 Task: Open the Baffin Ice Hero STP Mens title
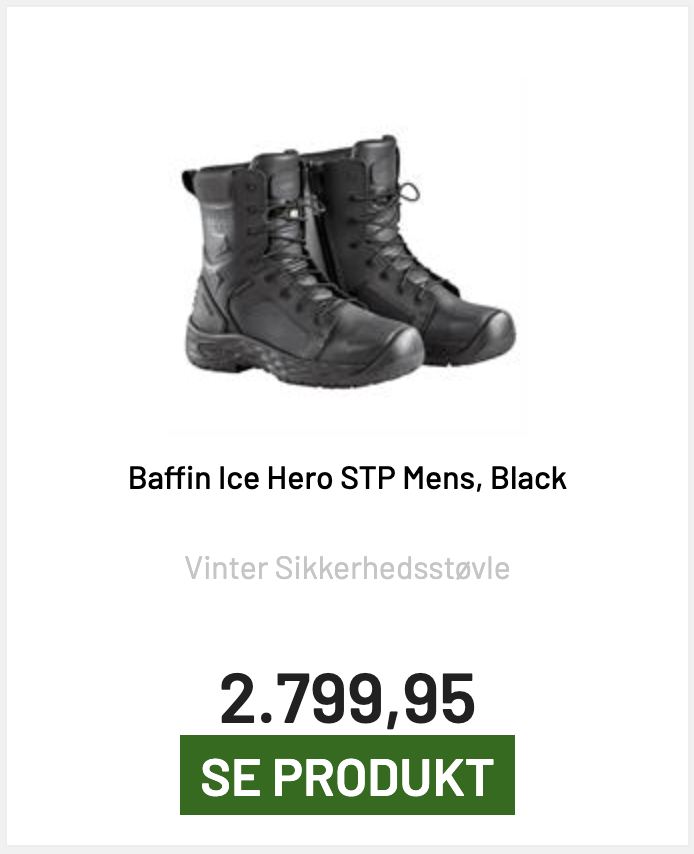click(x=347, y=478)
